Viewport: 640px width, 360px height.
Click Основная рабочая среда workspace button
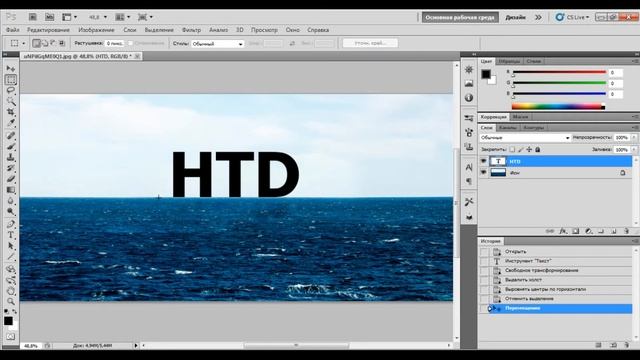click(460, 17)
